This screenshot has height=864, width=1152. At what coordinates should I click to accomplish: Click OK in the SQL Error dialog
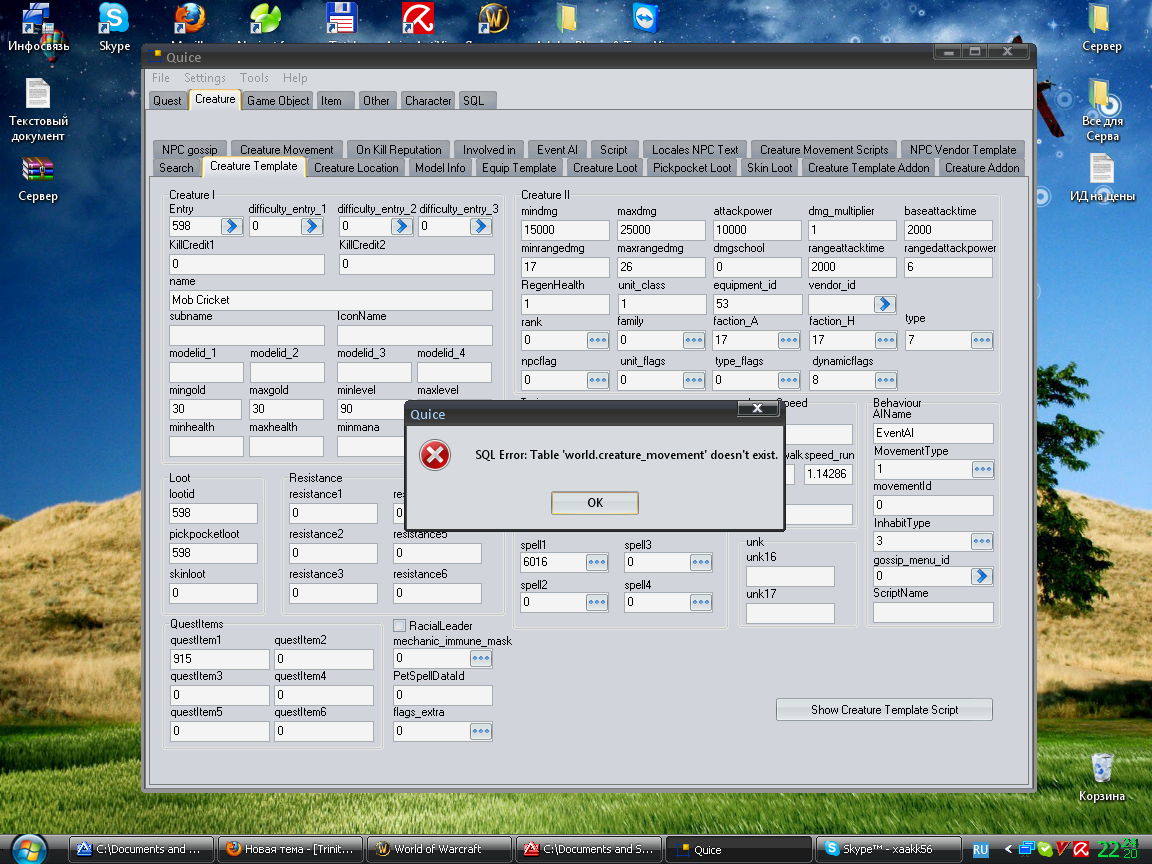[x=594, y=503]
